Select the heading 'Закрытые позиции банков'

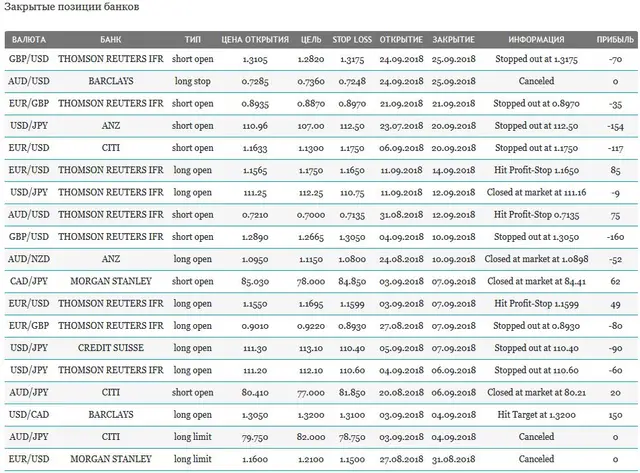click(72, 7)
